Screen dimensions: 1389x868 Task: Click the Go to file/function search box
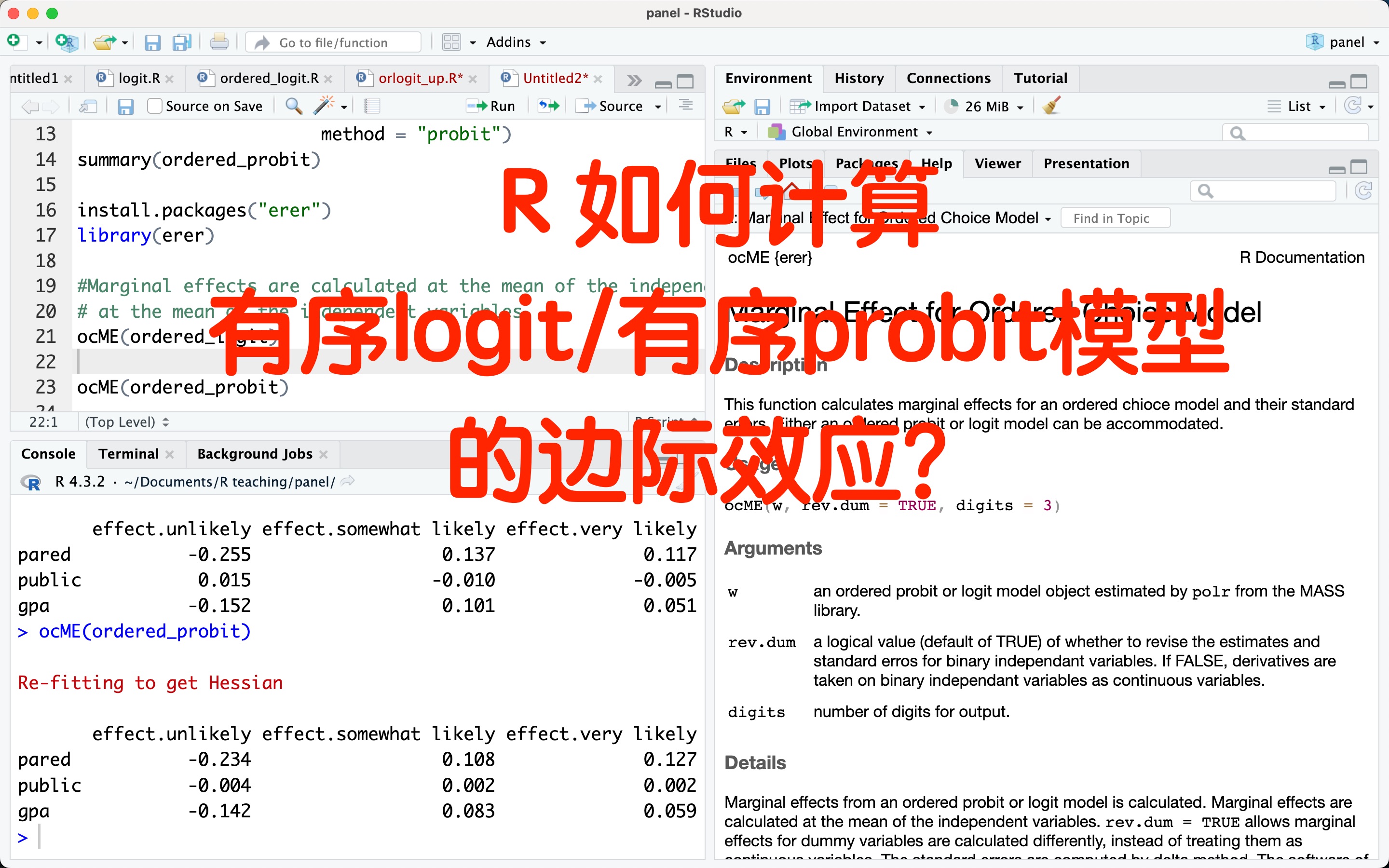point(333,42)
